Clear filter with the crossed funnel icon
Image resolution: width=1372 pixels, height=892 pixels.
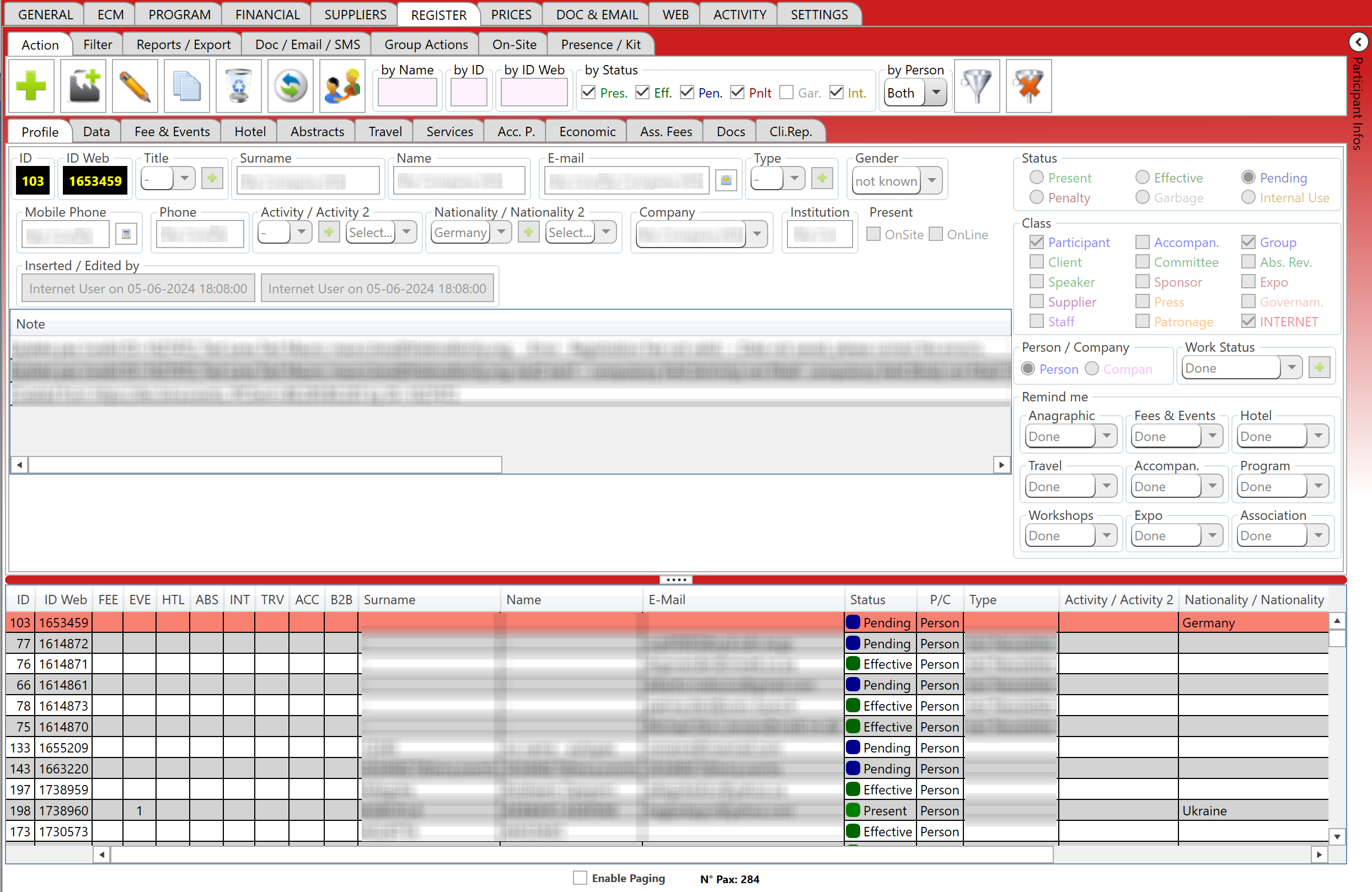pos(1028,87)
